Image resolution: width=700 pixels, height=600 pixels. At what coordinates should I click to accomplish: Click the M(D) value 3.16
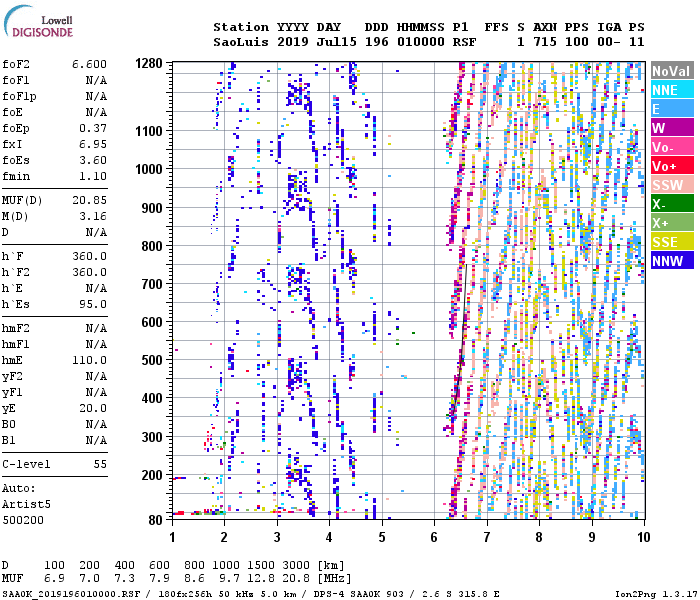coord(93,217)
